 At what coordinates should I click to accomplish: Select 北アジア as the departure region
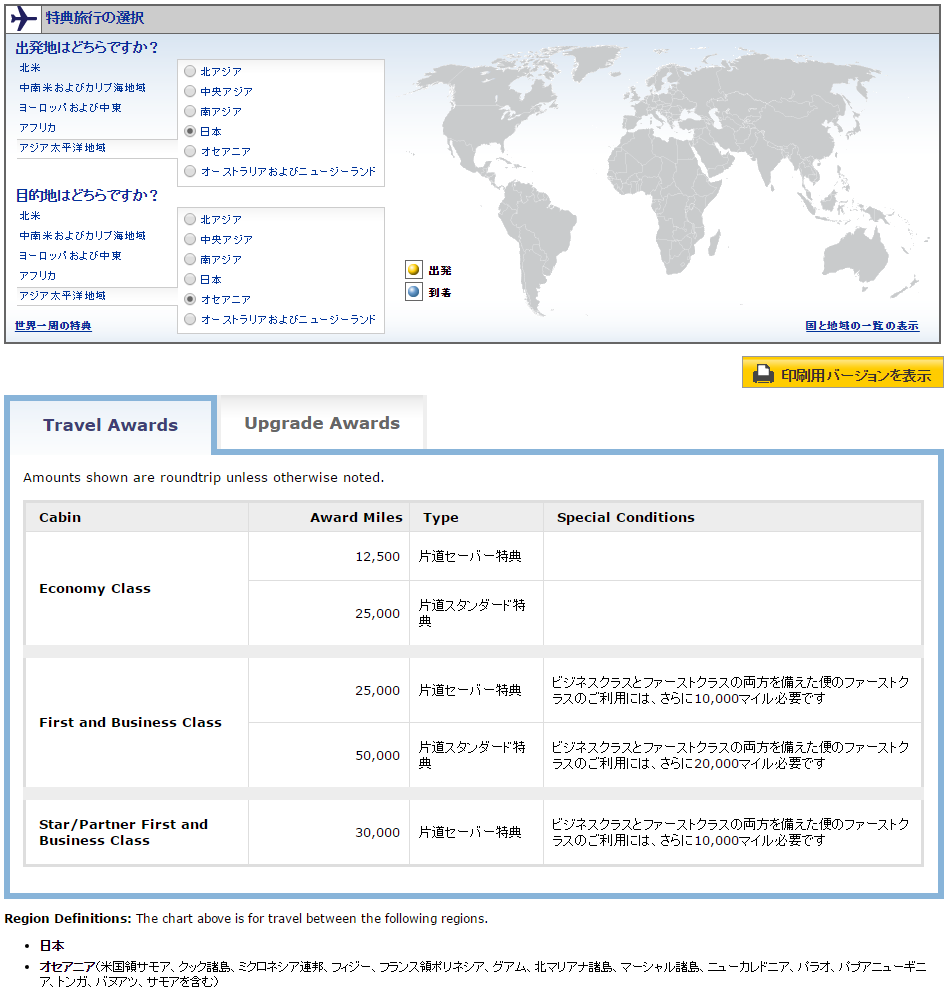coord(190,71)
